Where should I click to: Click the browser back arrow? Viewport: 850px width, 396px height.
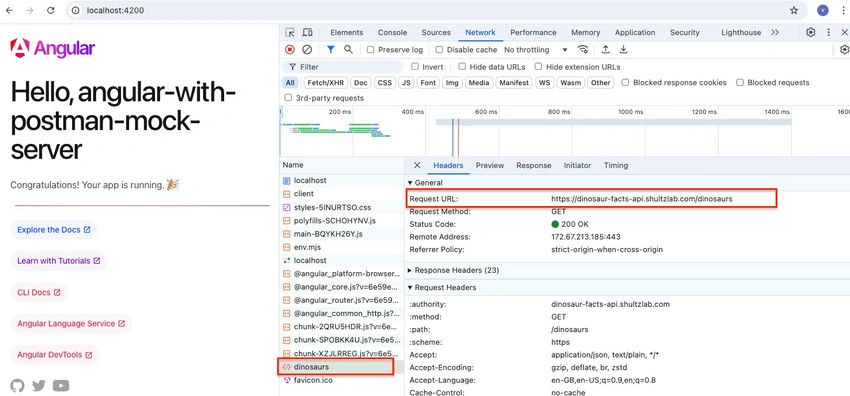[x=10, y=10]
